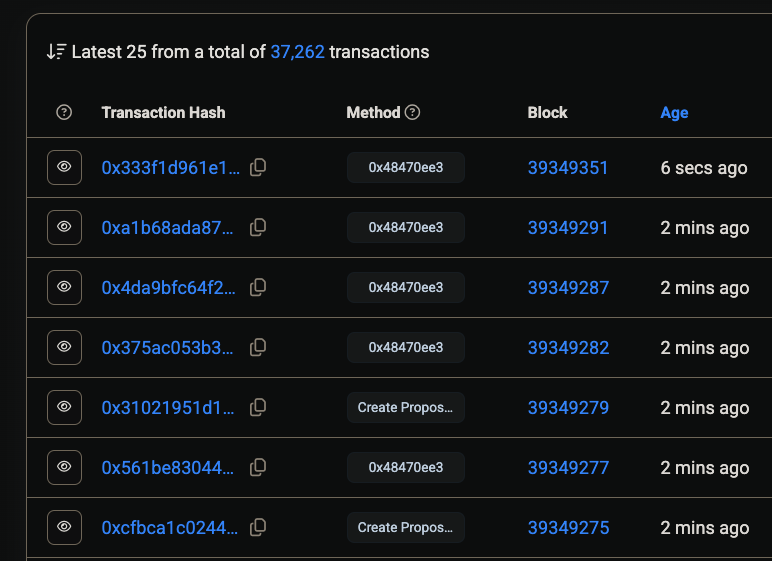Click method badge 0x48470ee3 in block 39349351 row

click(x=406, y=167)
